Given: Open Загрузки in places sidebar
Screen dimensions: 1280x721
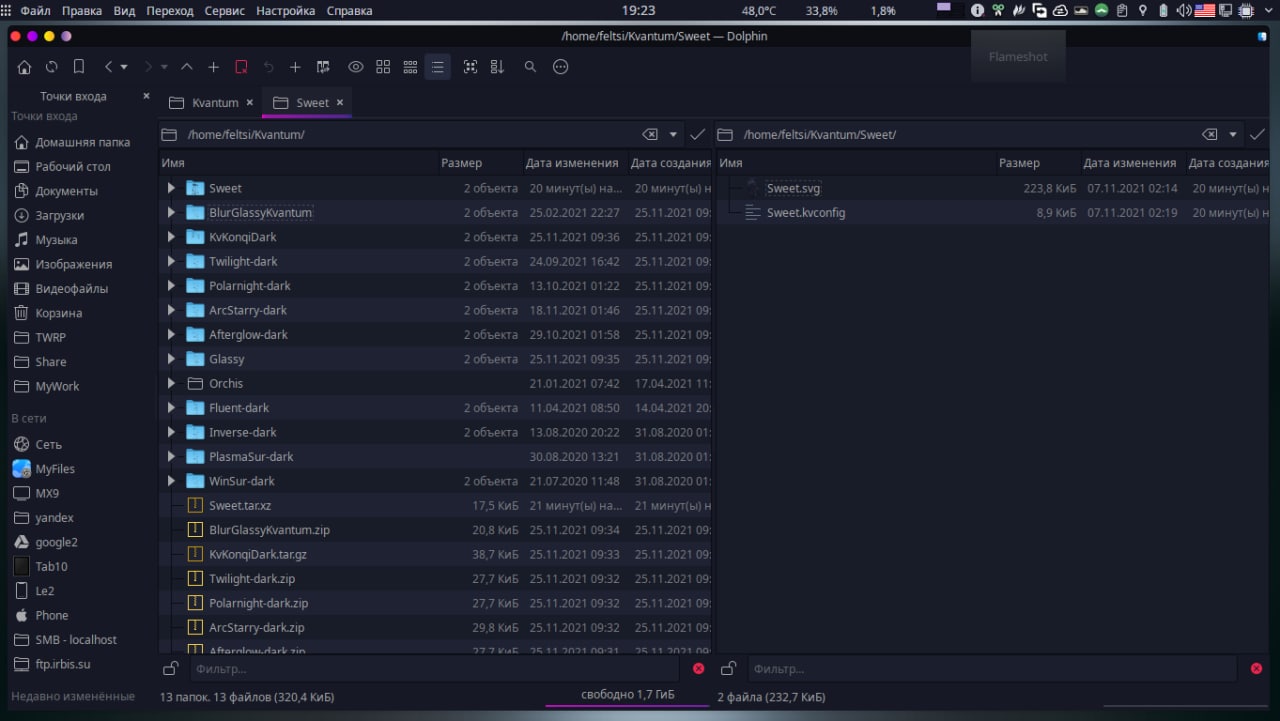Looking at the screenshot, I should 60,216.
